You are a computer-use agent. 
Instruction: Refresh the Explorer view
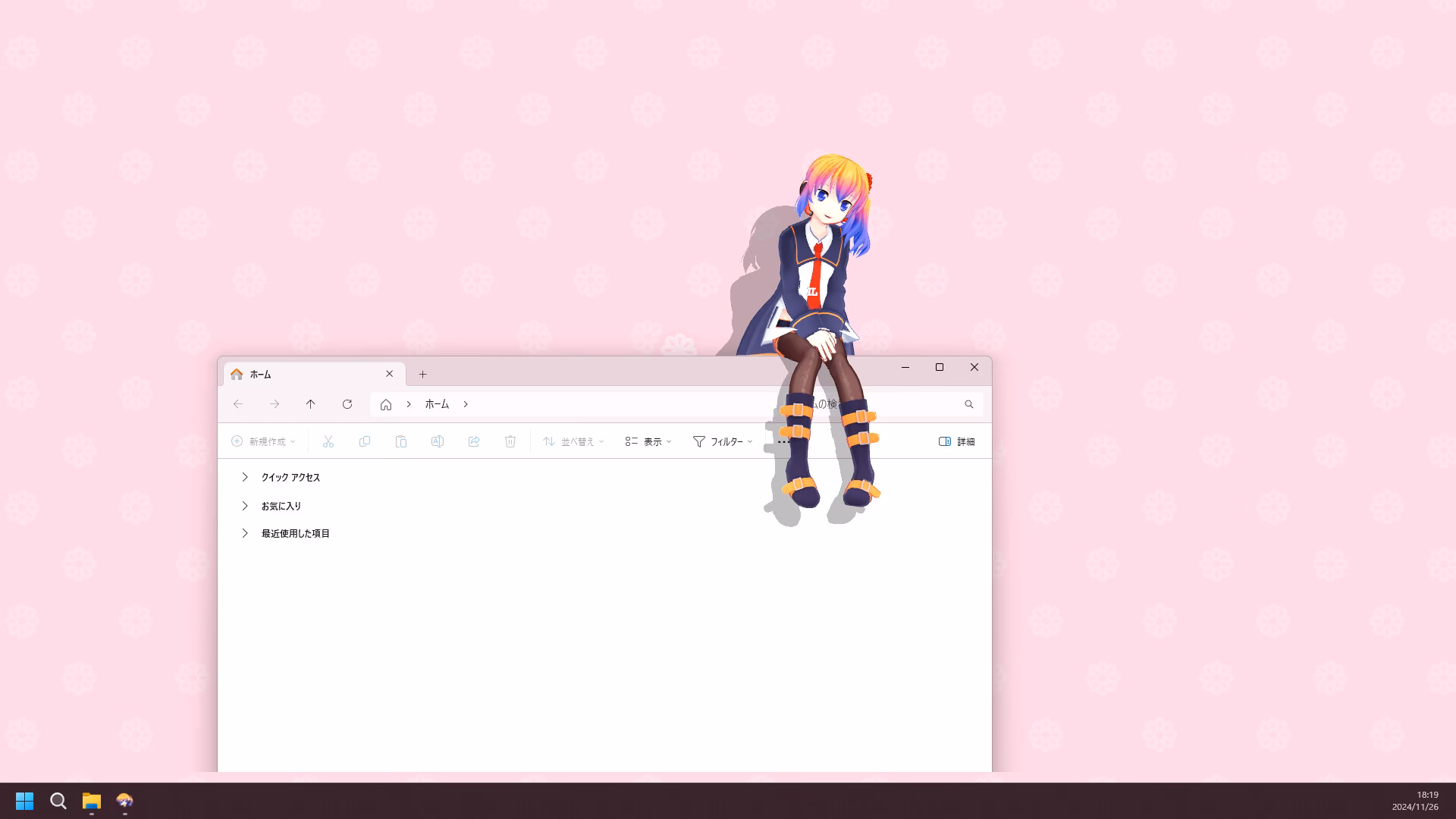(347, 404)
